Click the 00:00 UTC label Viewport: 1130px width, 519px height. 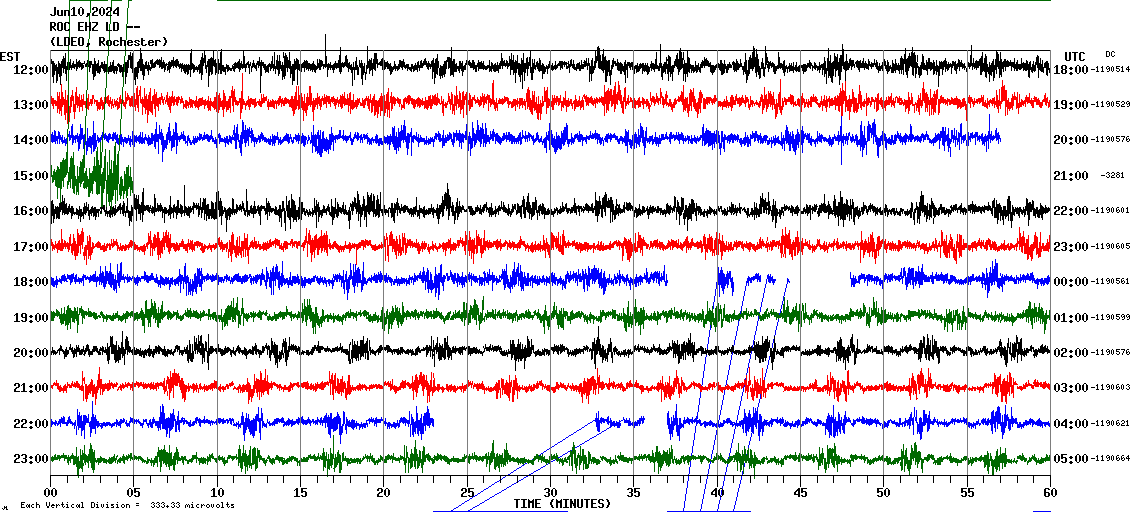[x=1071, y=282]
